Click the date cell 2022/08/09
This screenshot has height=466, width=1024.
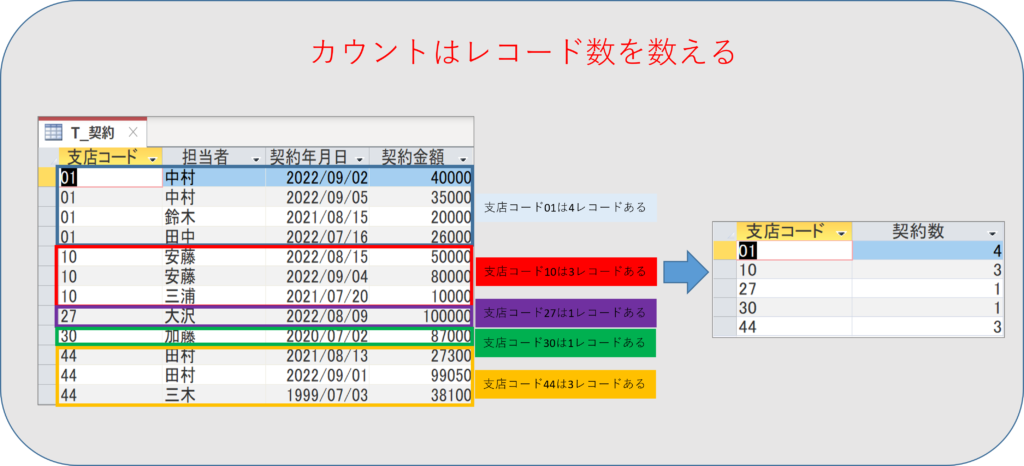tap(317, 317)
